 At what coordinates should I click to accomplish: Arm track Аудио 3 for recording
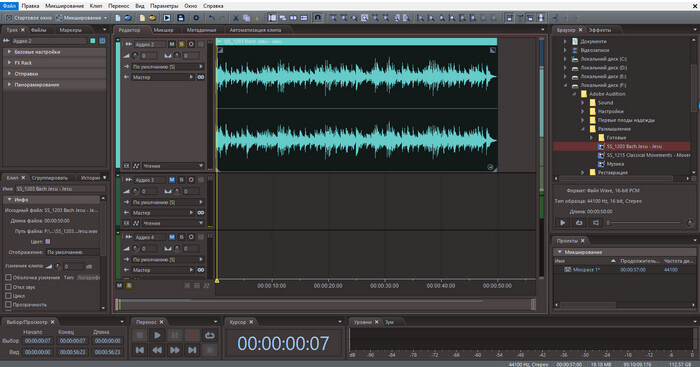tap(191, 179)
